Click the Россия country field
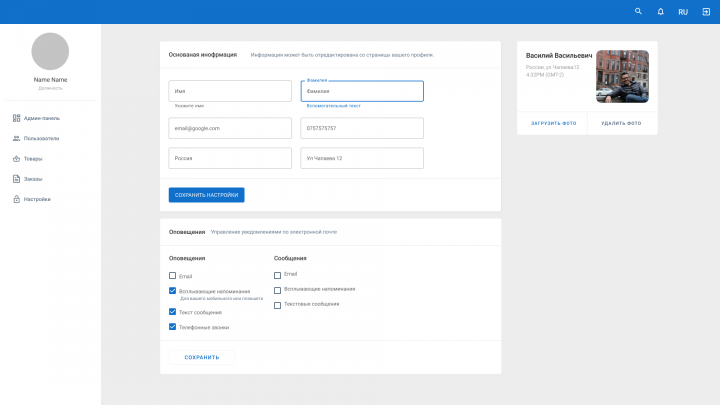Screen dimensions: 720x405 point(230,158)
